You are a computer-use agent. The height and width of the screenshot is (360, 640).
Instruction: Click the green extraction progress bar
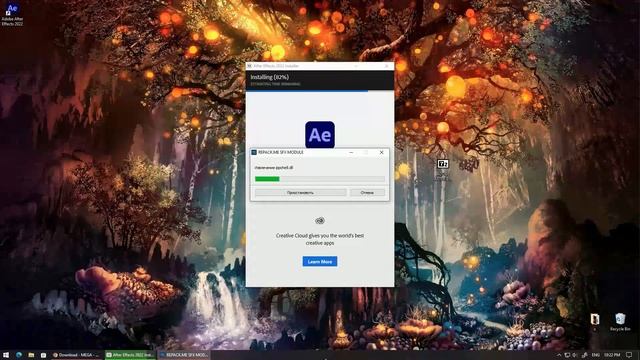tap(320, 179)
